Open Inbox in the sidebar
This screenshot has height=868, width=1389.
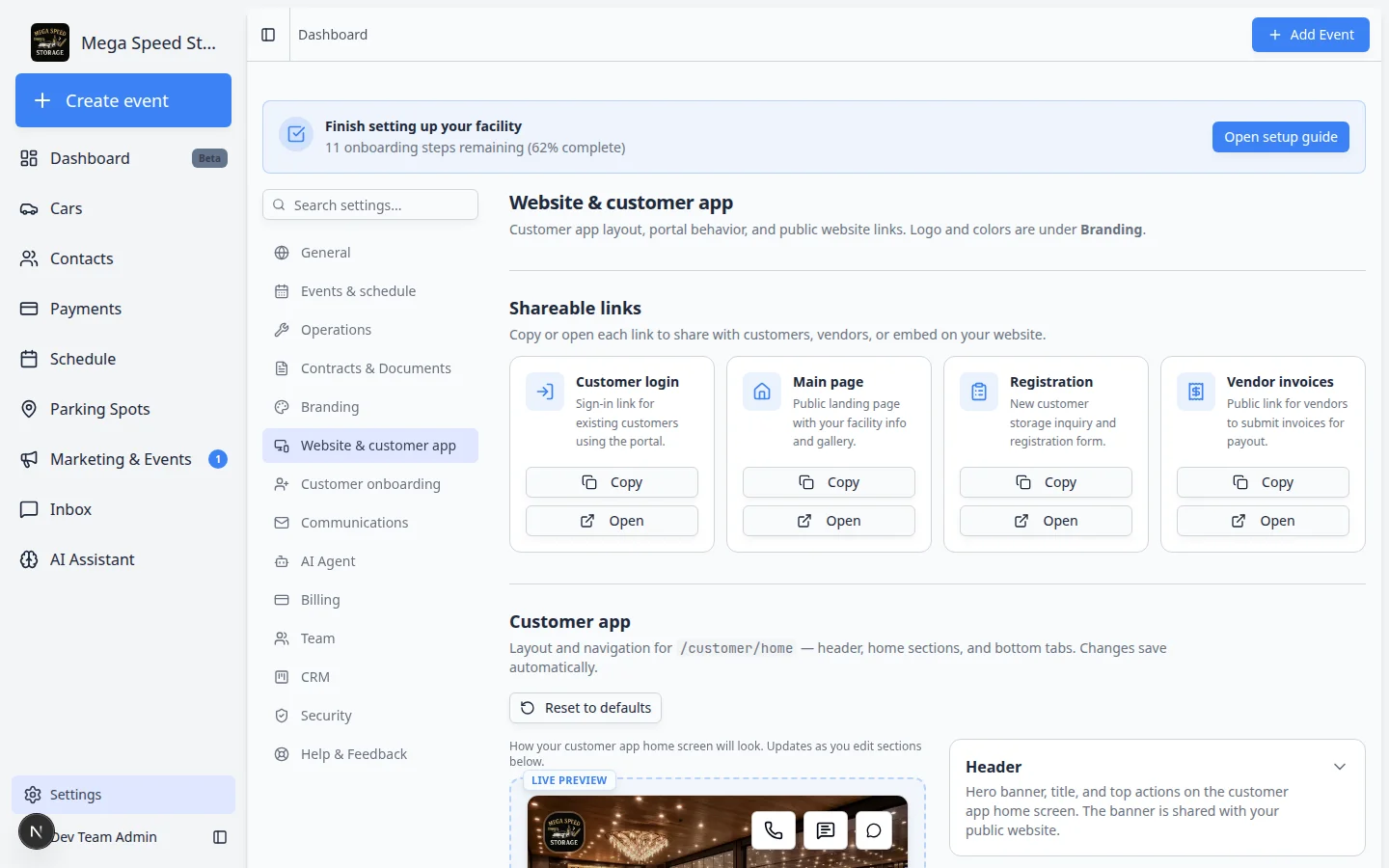coord(123,509)
